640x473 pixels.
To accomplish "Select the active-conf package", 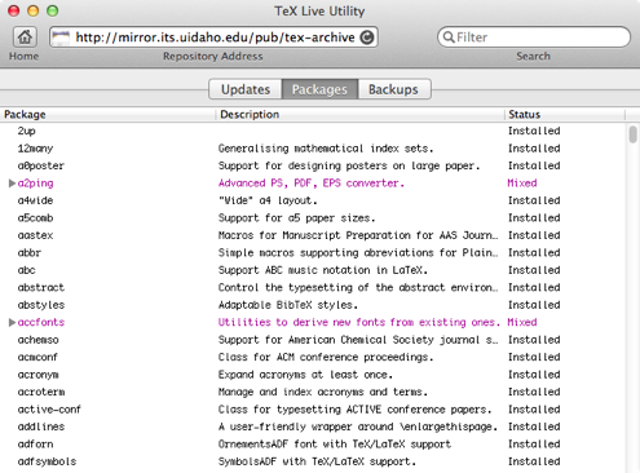I will tap(49, 409).
